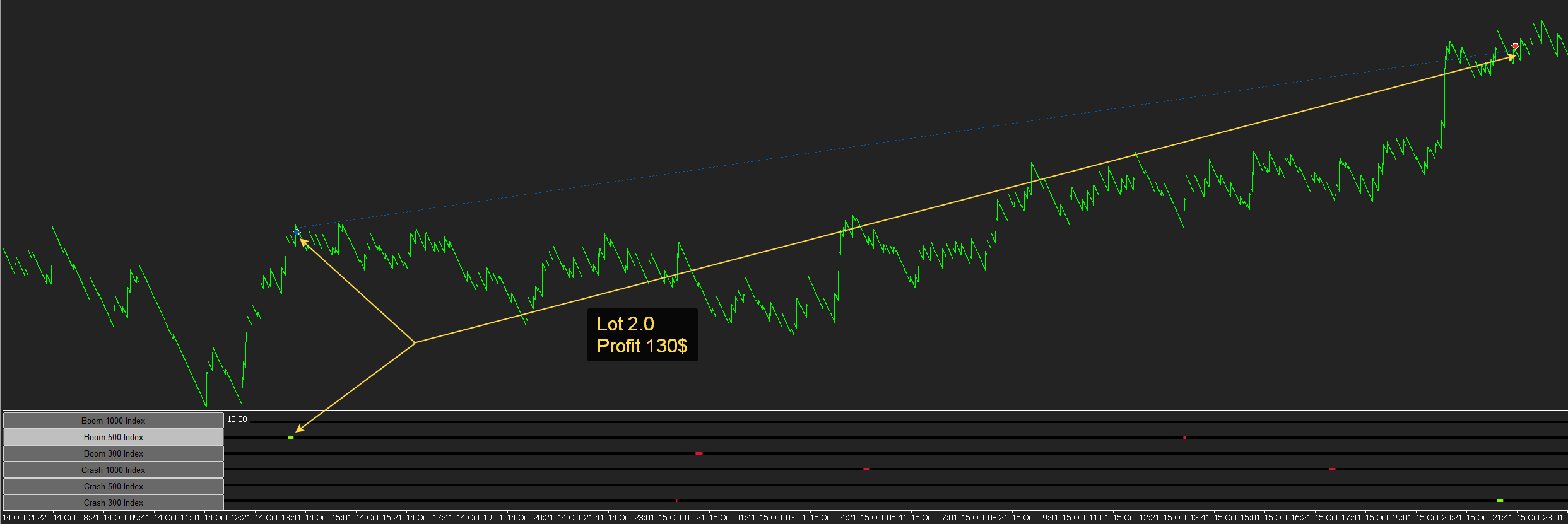Click the '15 Oct 00:21' time label
Image resolution: width=1568 pixels, height=524 pixels.
[x=682, y=518]
